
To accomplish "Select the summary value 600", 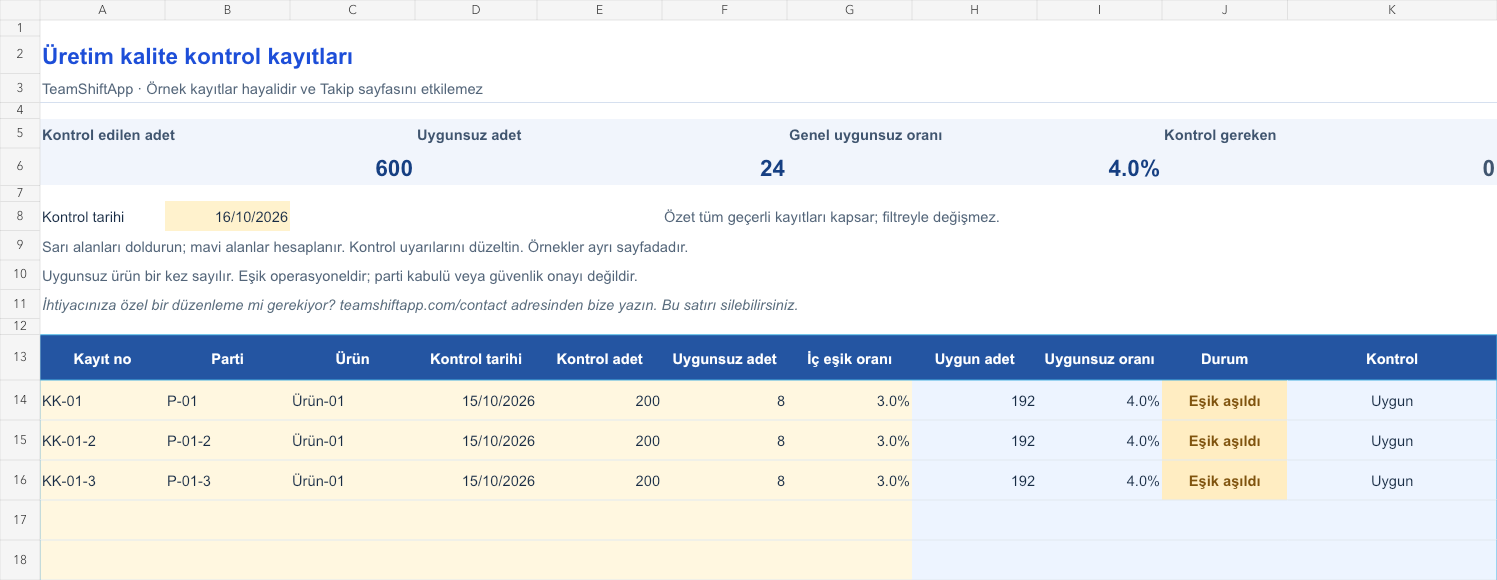I will [x=394, y=168].
